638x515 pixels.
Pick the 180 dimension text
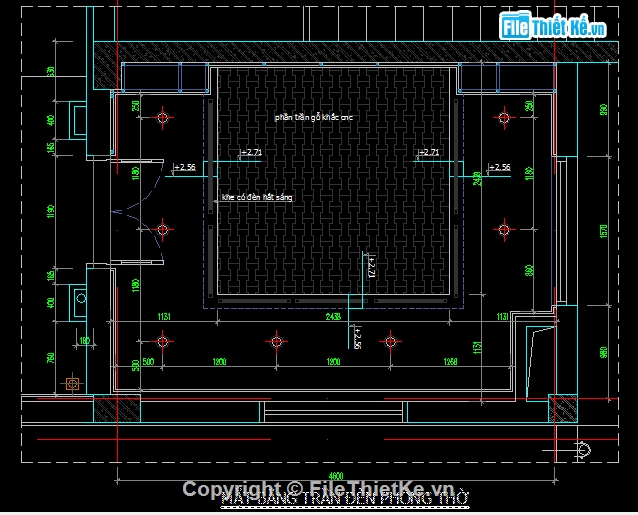pyautogui.click(x=85, y=340)
